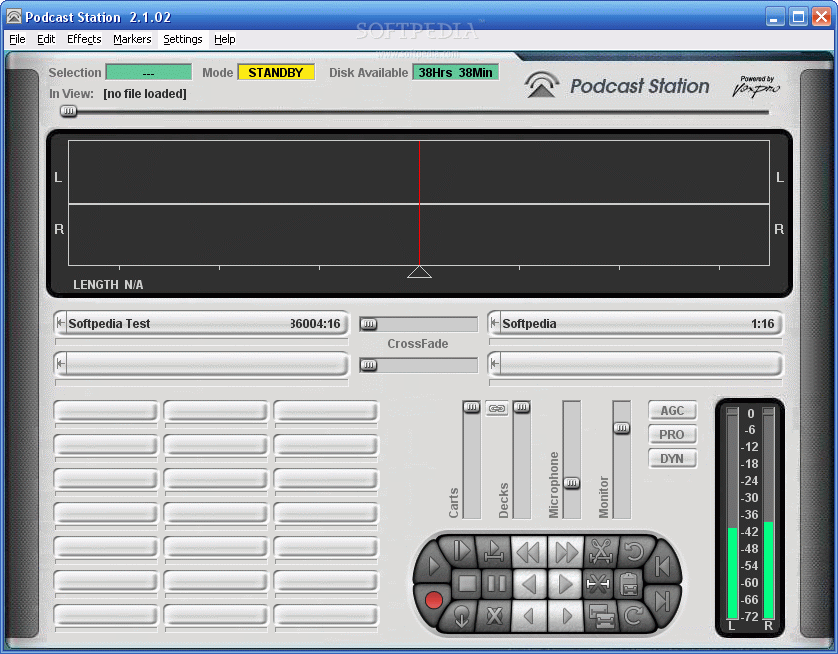The height and width of the screenshot is (654, 838).
Task: Click cue icon on the Softpedia 1:16 deck
Action: click(x=494, y=323)
